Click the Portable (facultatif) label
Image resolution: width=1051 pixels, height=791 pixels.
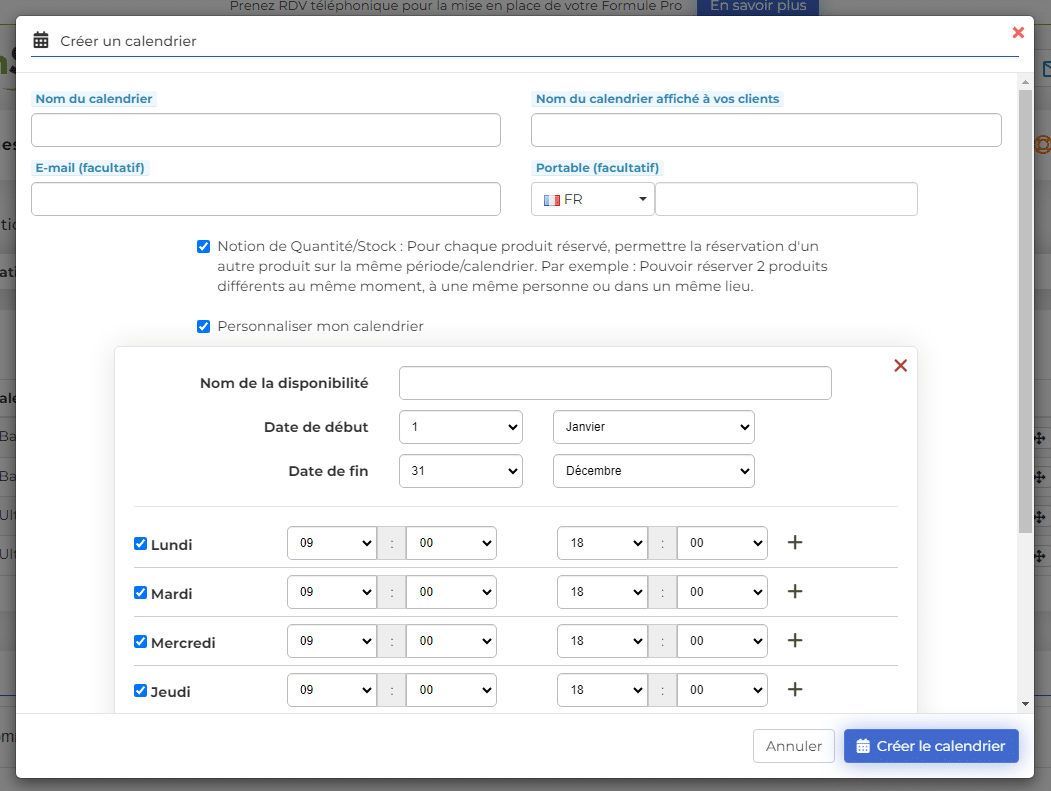point(597,168)
